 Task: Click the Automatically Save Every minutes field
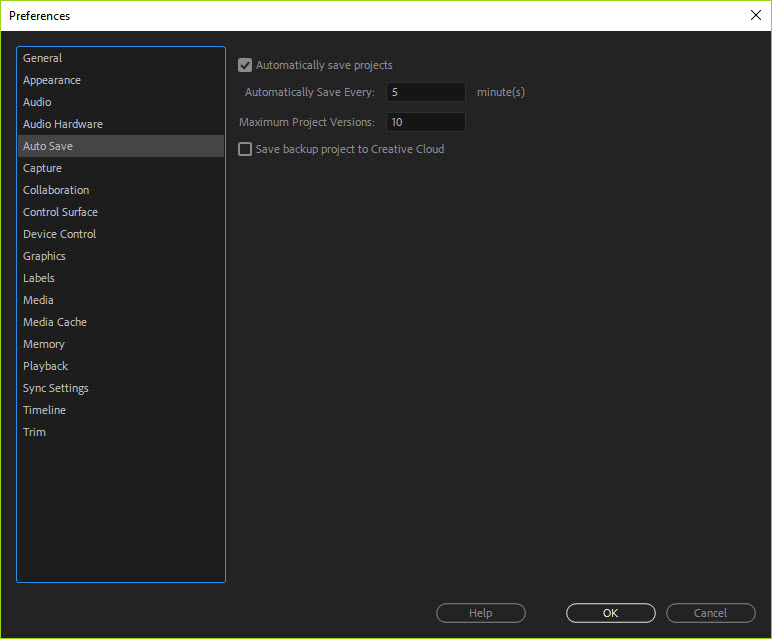click(x=425, y=92)
